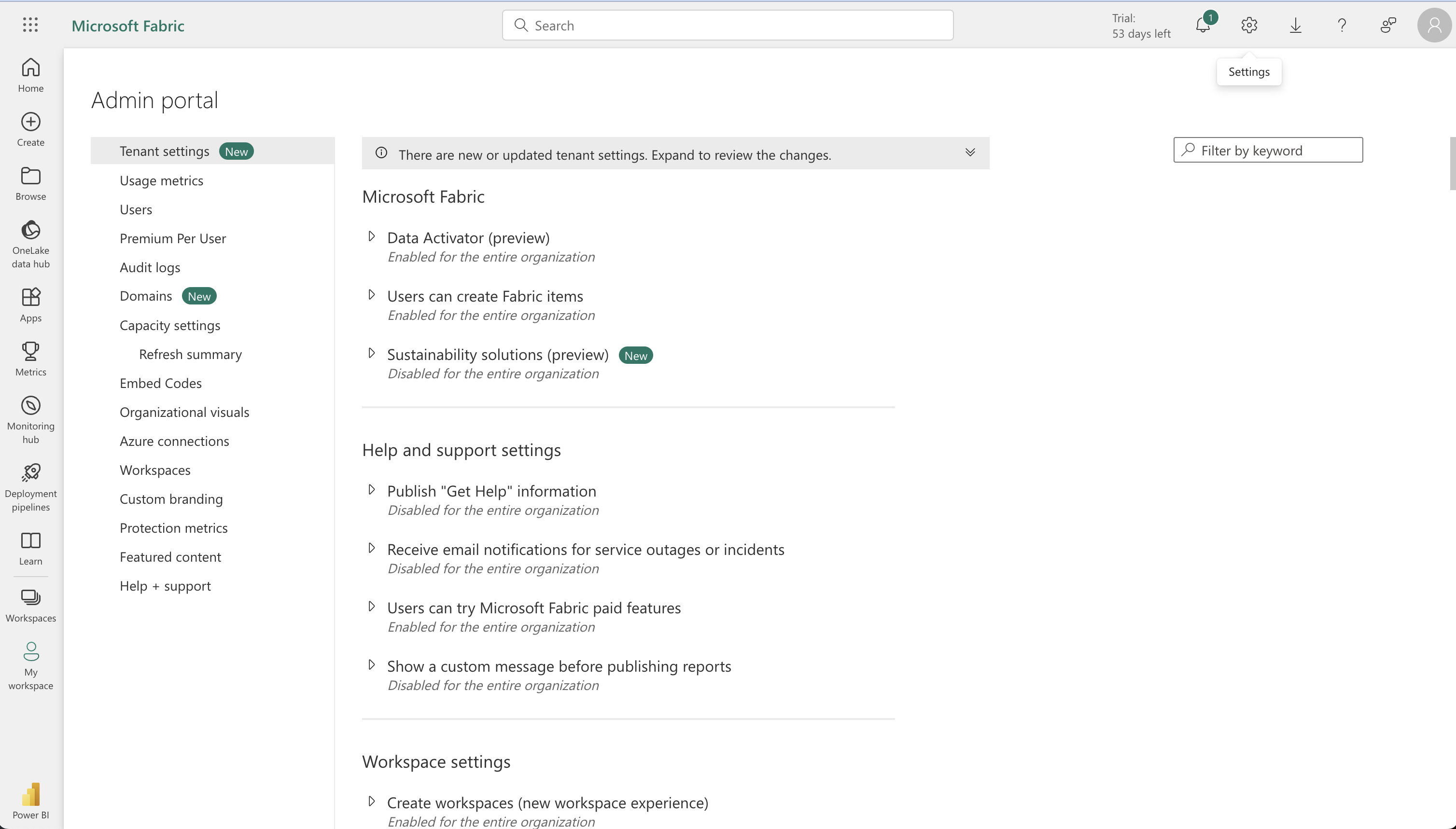Select Usage metrics in admin menu
The height and width of the screenshot is (829, 1456).
tap(161, 180)
